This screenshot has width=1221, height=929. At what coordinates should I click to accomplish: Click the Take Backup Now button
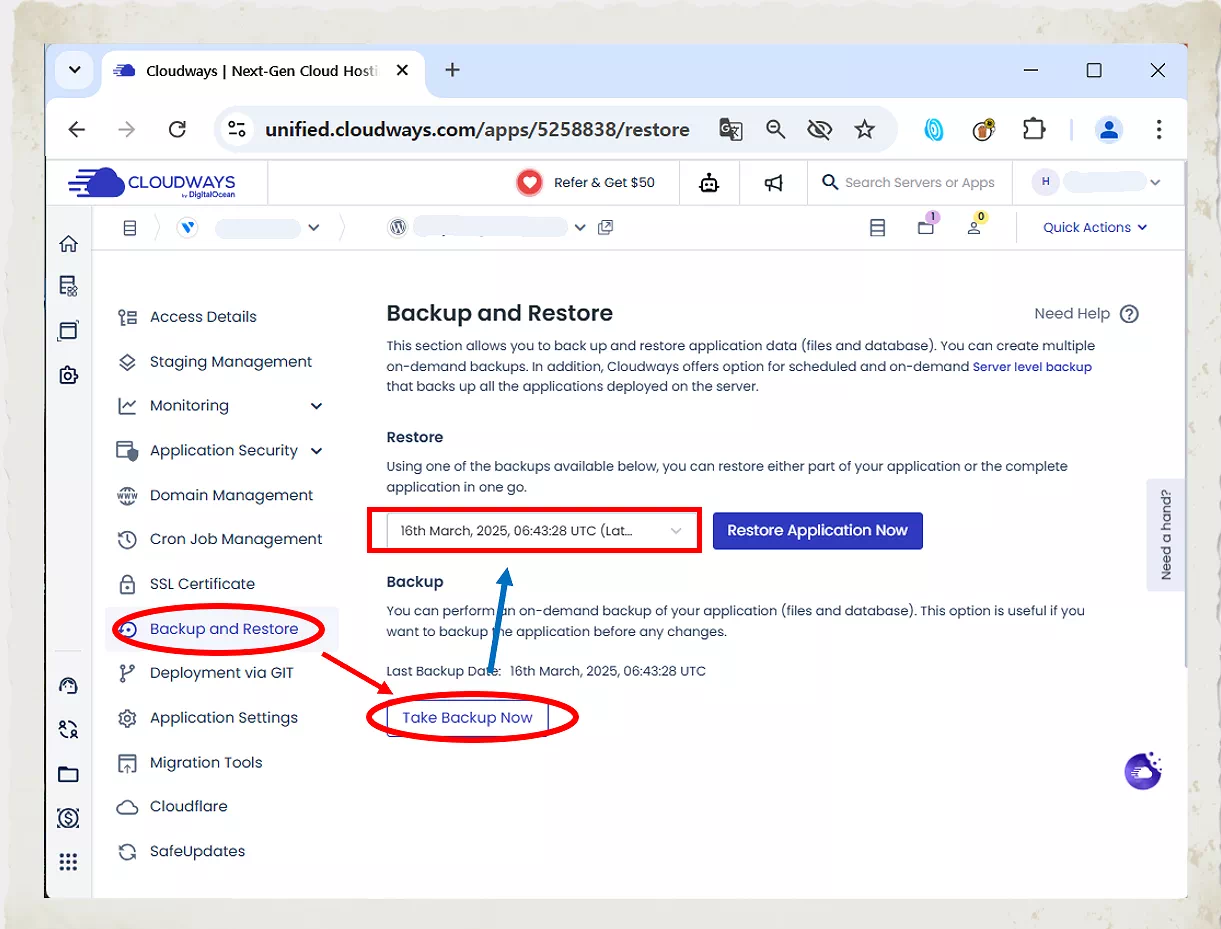pos(467,718)
